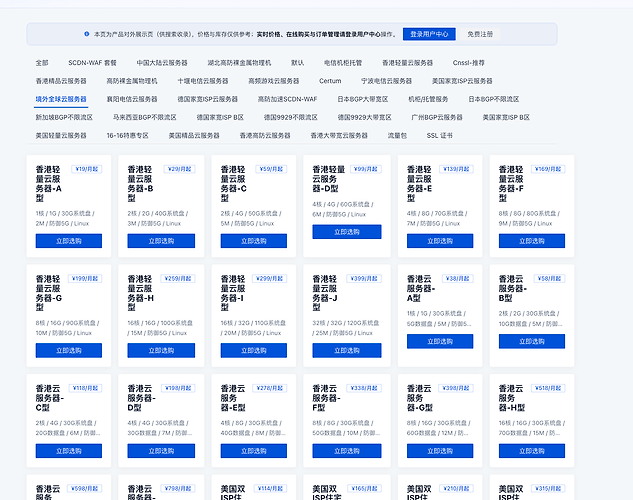Select 德国家宽ISP云服务器 category
Viewport: 633px width, 500px height.
208,99
